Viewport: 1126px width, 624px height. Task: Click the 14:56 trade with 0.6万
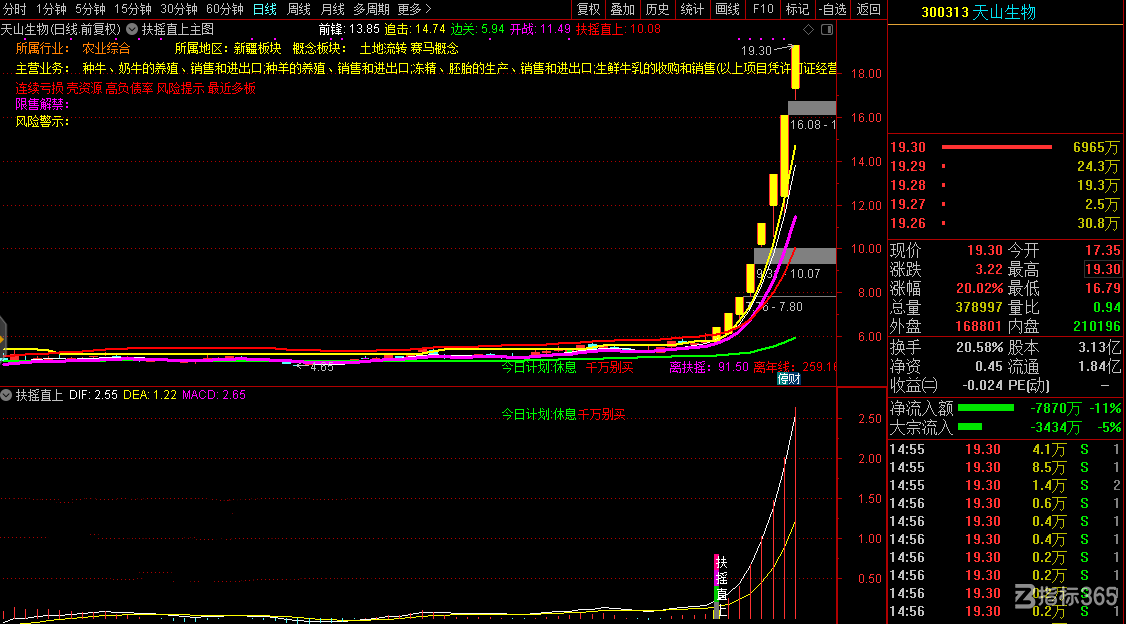click(1004, 503)
